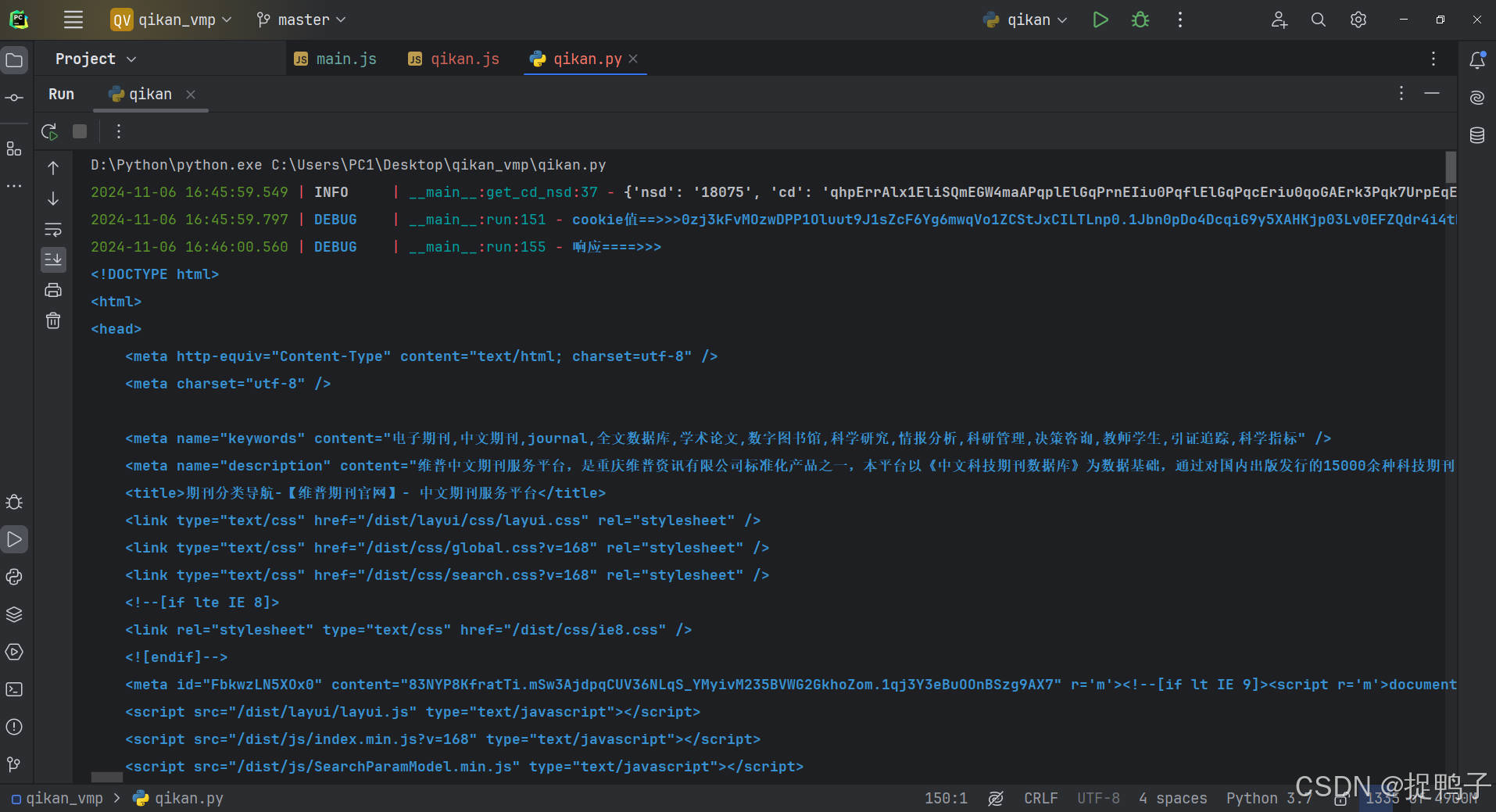This screenshot has width=1496, height=812.
Task: Toggle the Commit tool window
Action: [14, 98]
